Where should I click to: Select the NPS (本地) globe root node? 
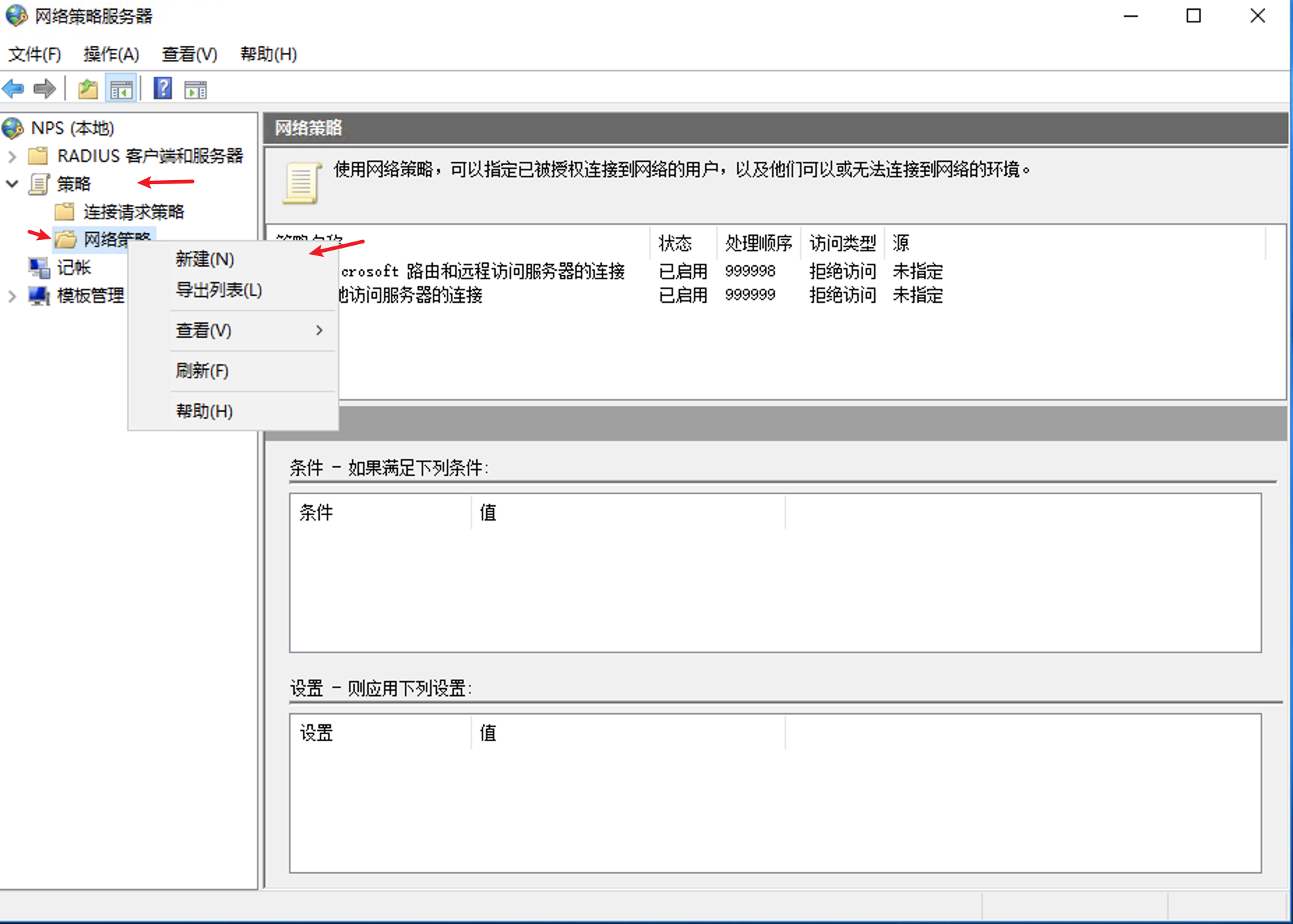[12, 128]
